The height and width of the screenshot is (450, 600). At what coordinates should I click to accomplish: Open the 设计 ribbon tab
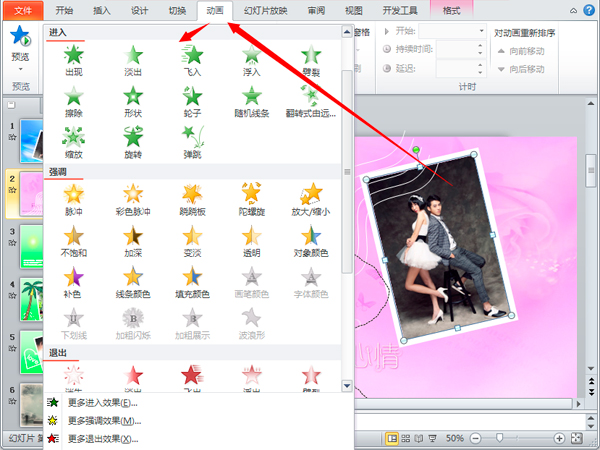(139, 11)
